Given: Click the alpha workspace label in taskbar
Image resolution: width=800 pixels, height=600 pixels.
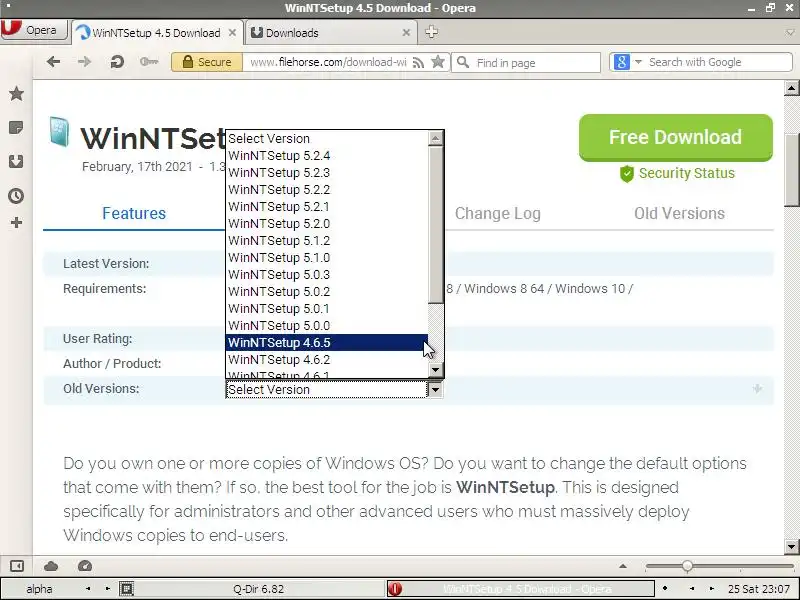Looking at the screenshot, I should 39,589.
